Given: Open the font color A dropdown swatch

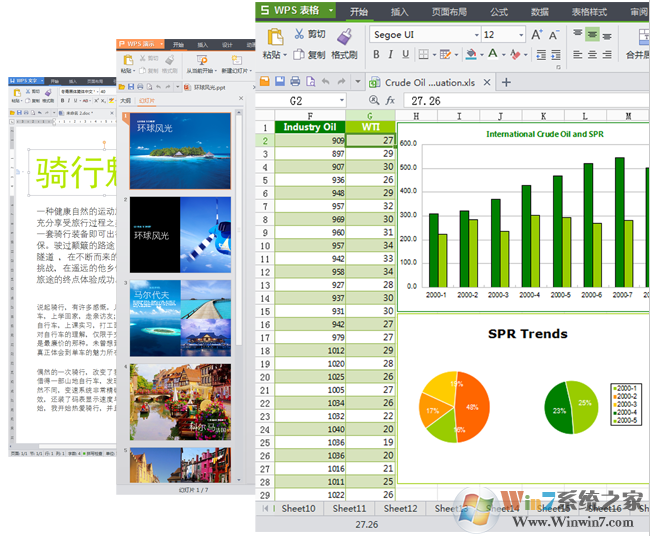Looking at the screenshot, I should point(502,55).
